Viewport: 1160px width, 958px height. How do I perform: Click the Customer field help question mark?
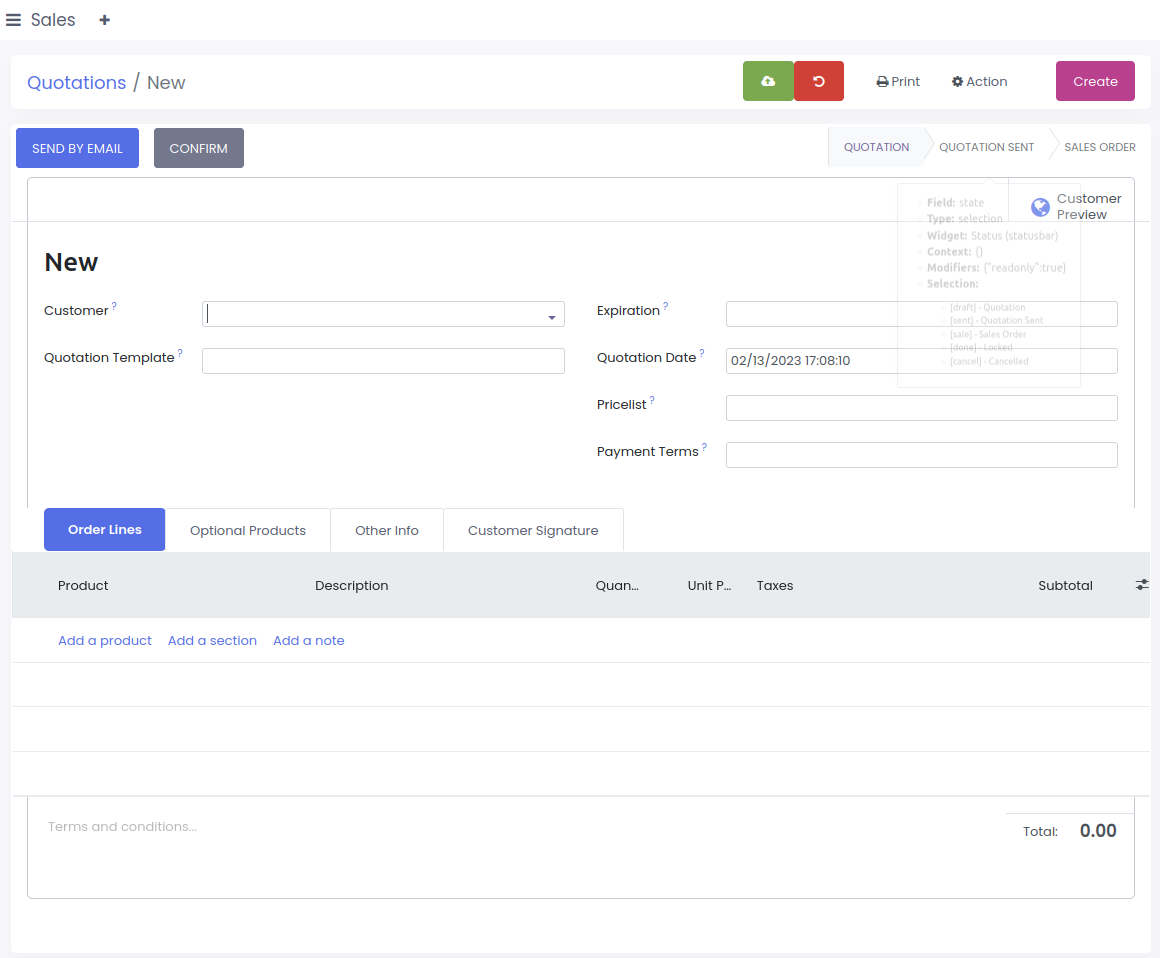tap(114, 306)
